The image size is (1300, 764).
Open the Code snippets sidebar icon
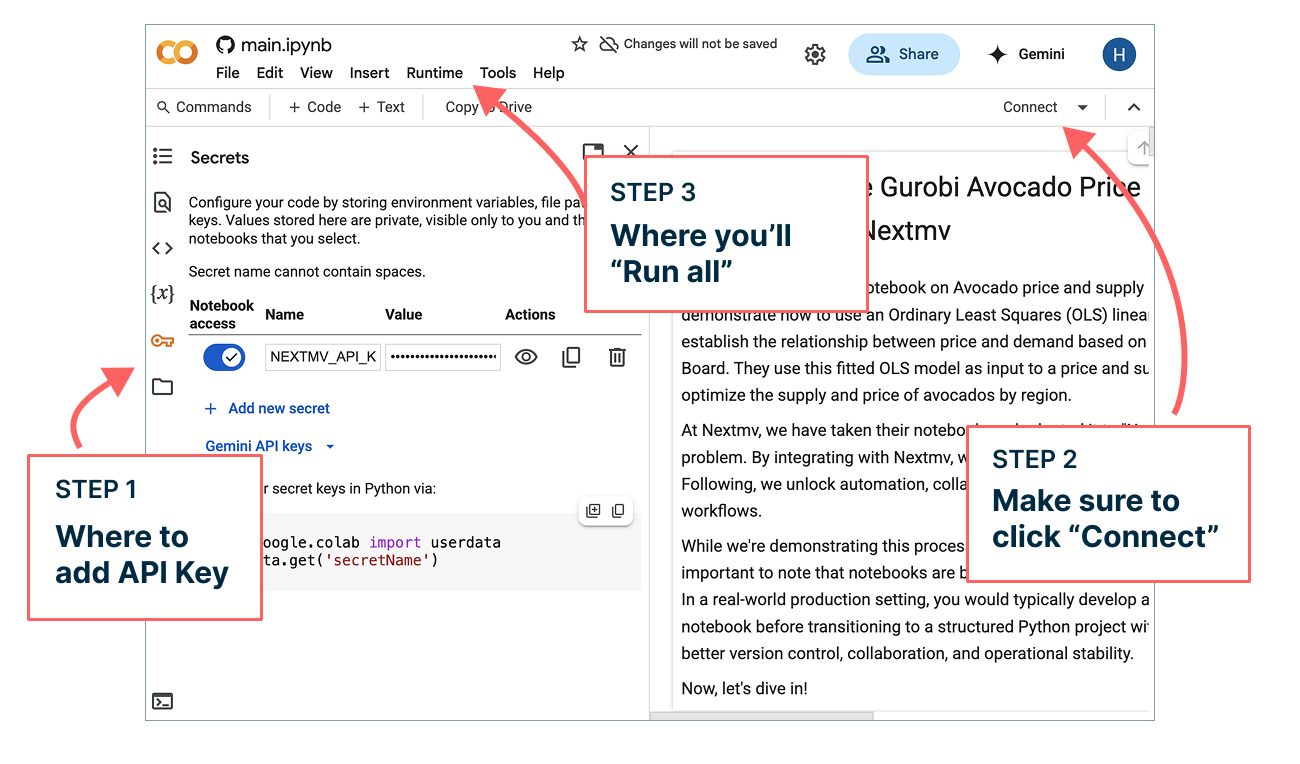pos(162,248)
